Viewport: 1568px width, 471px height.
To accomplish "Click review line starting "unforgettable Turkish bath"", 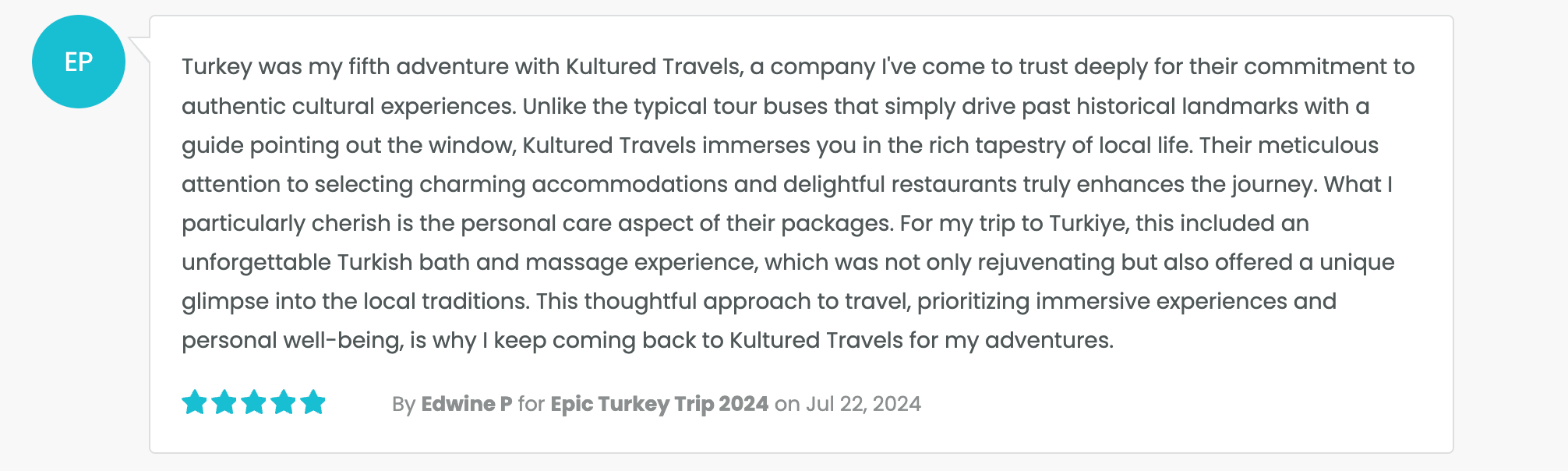I will pos(787,262).
